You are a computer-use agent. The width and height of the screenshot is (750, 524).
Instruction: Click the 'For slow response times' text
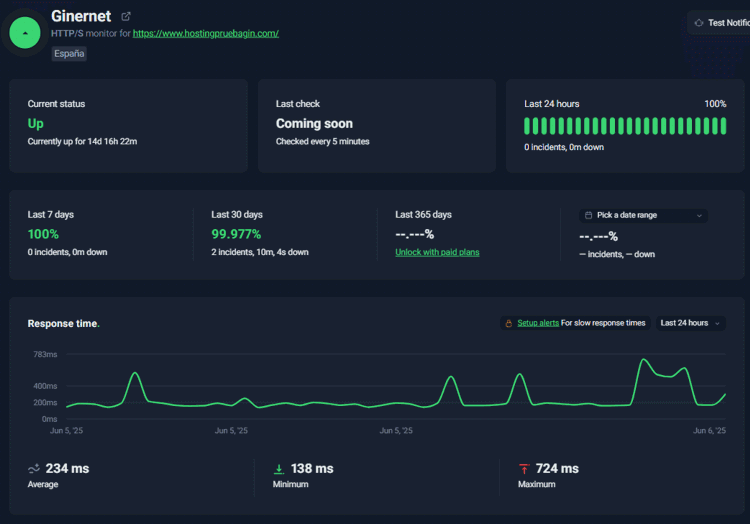603,323
